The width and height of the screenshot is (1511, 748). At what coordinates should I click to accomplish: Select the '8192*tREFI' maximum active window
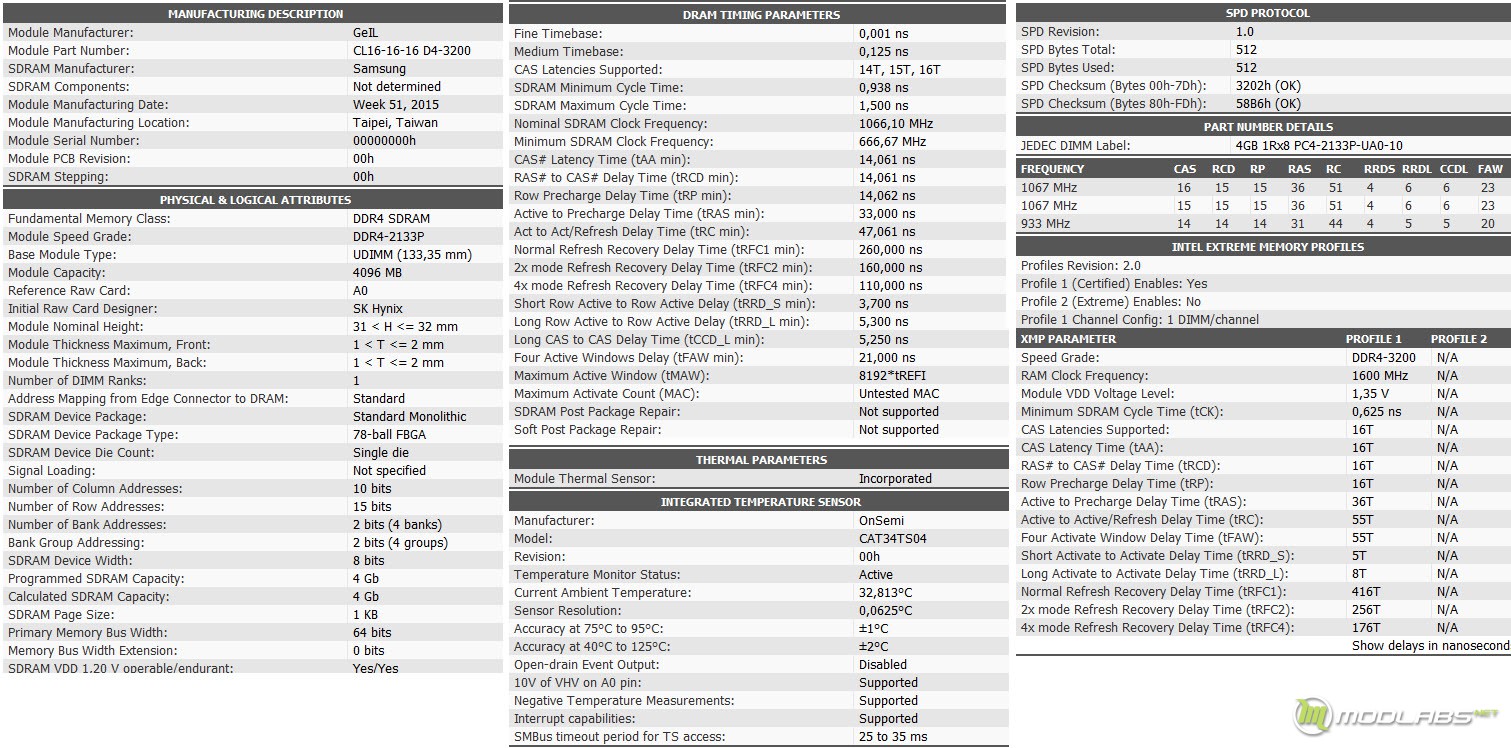(x=893, y=376)
